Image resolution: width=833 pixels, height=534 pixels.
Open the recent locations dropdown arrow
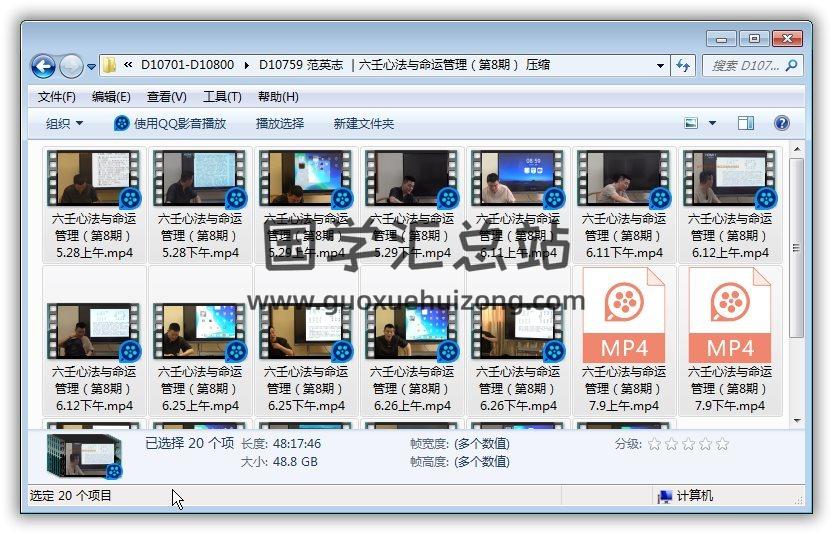coord(92,67)
